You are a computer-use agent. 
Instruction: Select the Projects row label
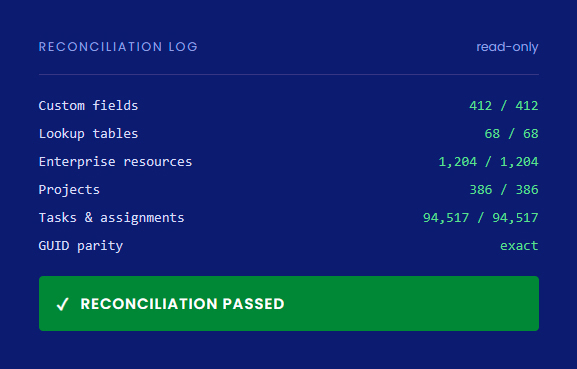pyautogui.click(x=69, y=190)
